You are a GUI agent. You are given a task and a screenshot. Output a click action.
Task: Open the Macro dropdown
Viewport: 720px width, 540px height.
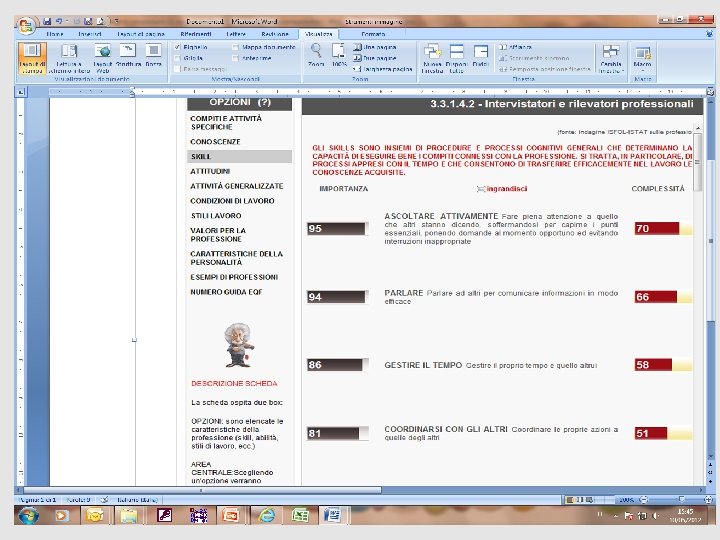coord(642,58)
